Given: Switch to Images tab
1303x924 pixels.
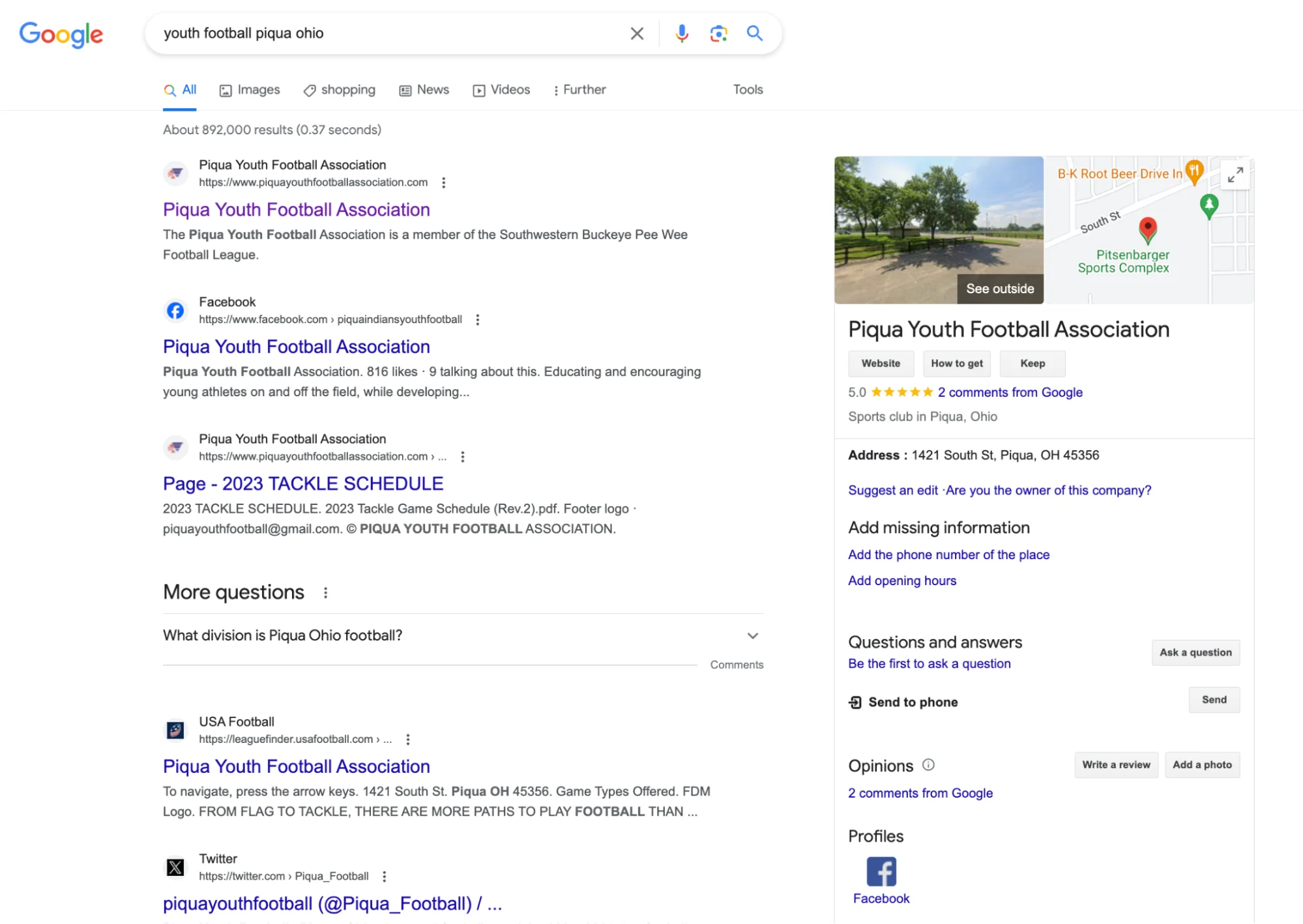Looking at the screenshot, I should (250, 90).
